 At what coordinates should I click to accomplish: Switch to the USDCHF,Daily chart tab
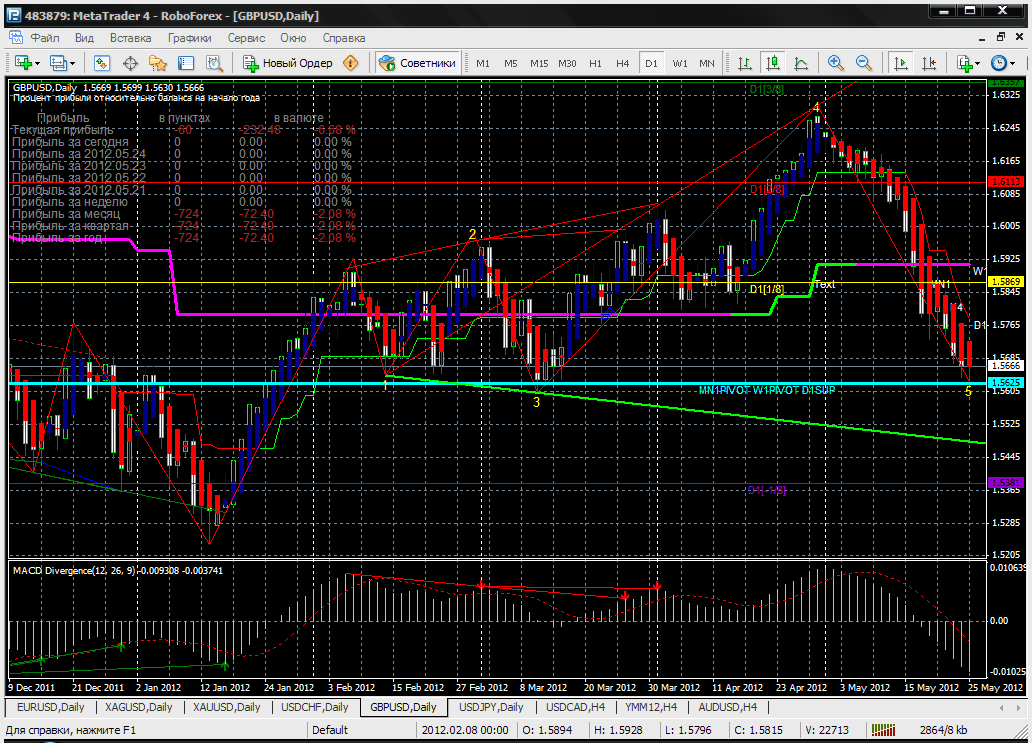pos(315,707)
